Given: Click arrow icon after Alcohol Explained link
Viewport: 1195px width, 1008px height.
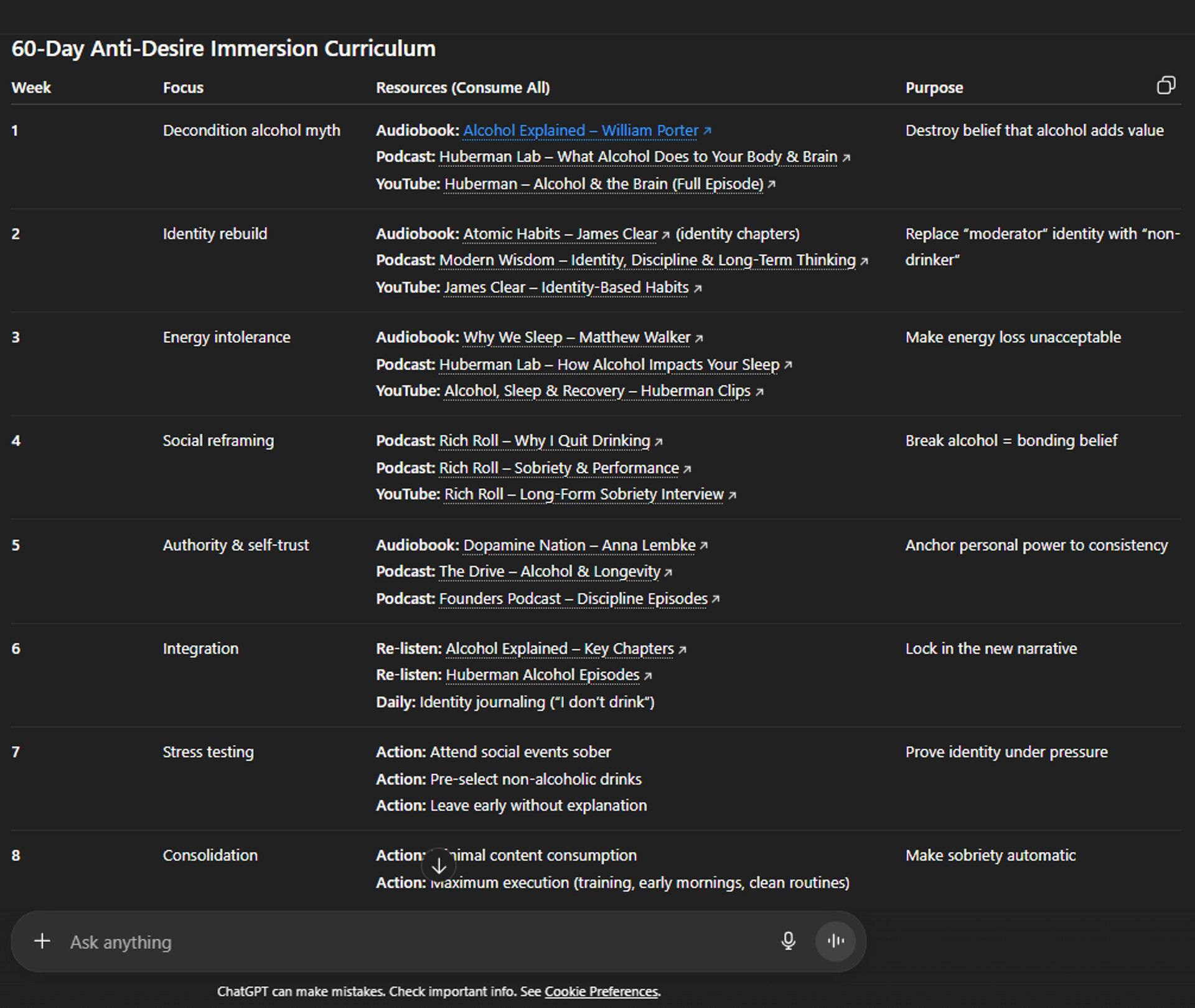Looking at the screenshot, I should click(708, 131).
